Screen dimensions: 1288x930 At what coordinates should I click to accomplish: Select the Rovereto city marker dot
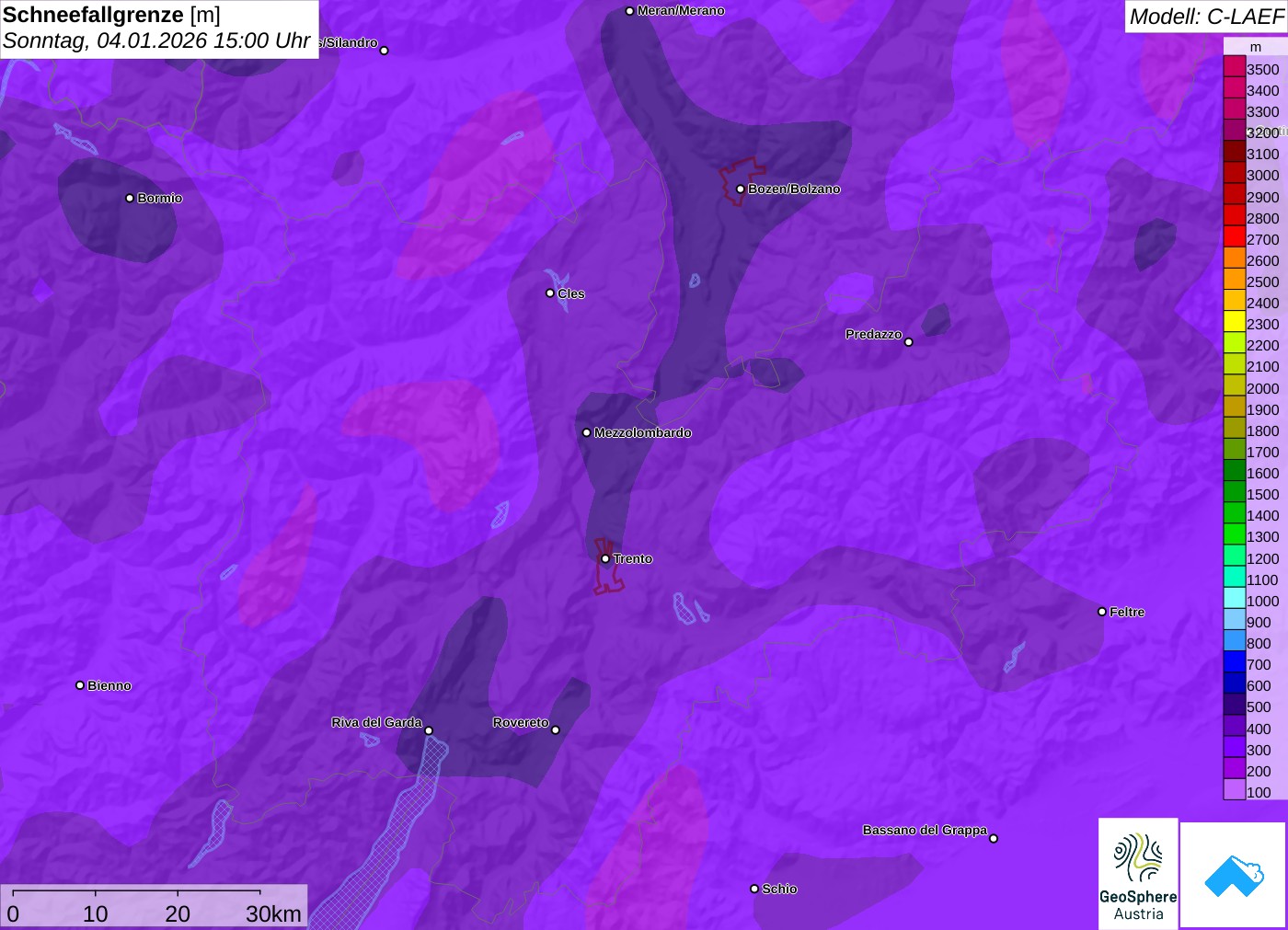556,730
